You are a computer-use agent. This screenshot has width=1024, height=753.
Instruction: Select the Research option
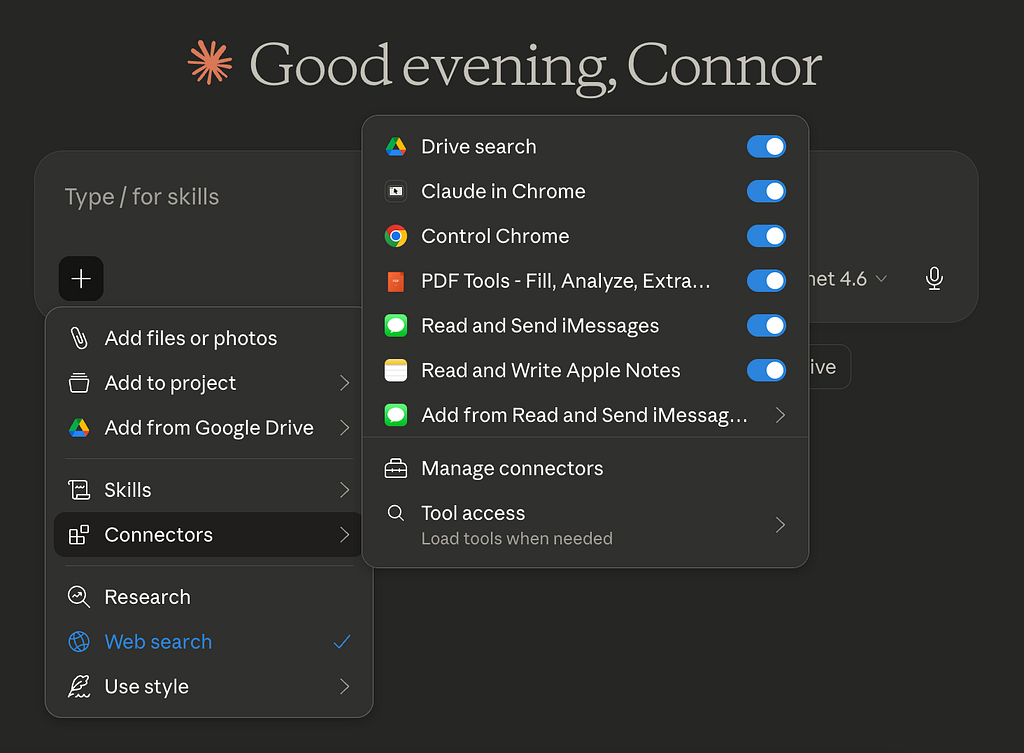click(209, 597)
